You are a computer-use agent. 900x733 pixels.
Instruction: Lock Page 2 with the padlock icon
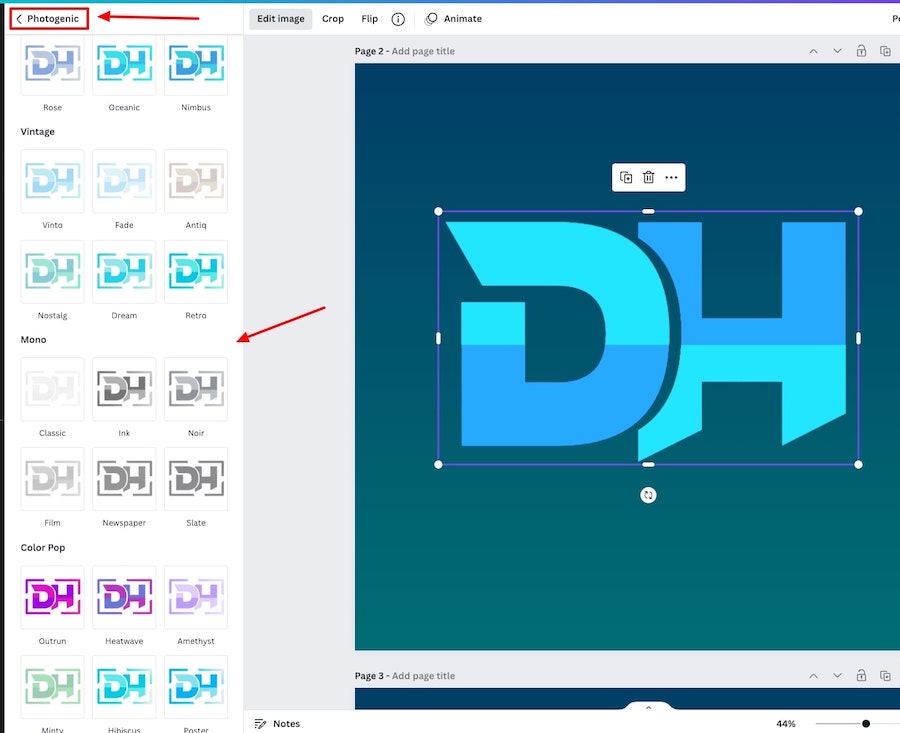coord(861,51)
